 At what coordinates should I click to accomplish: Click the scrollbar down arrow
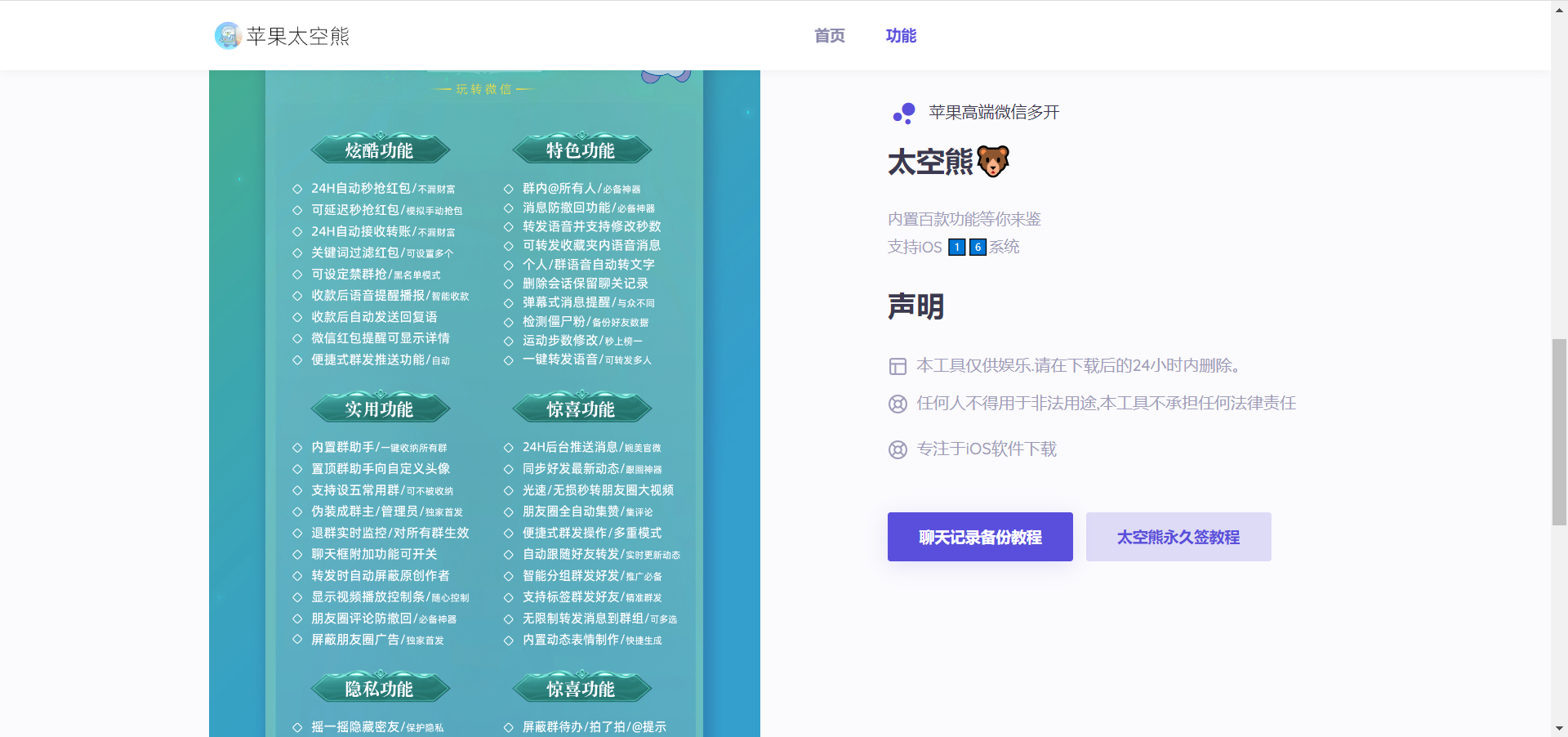(1559, 729)
